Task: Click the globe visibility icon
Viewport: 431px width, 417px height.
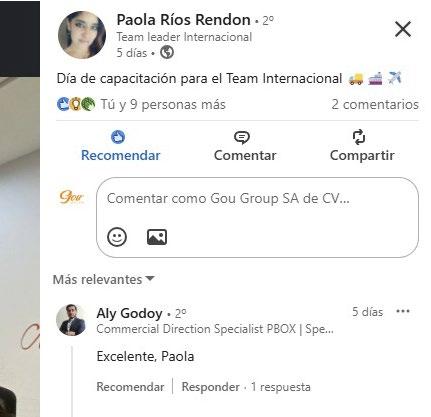Action: point(167,52)
